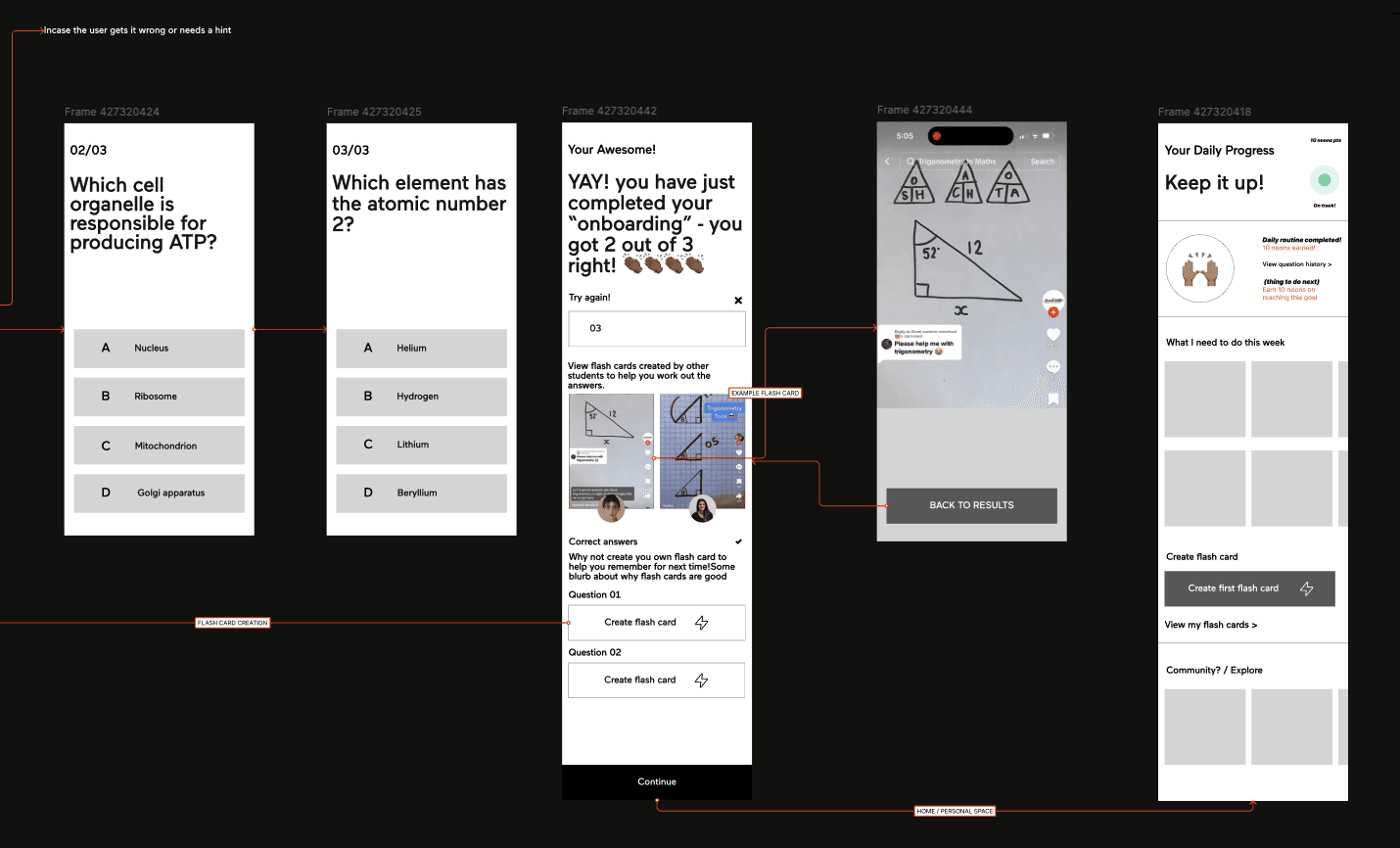
Task: Click the 'Which element has the atomic number 2?' heading
Action: 419,204
